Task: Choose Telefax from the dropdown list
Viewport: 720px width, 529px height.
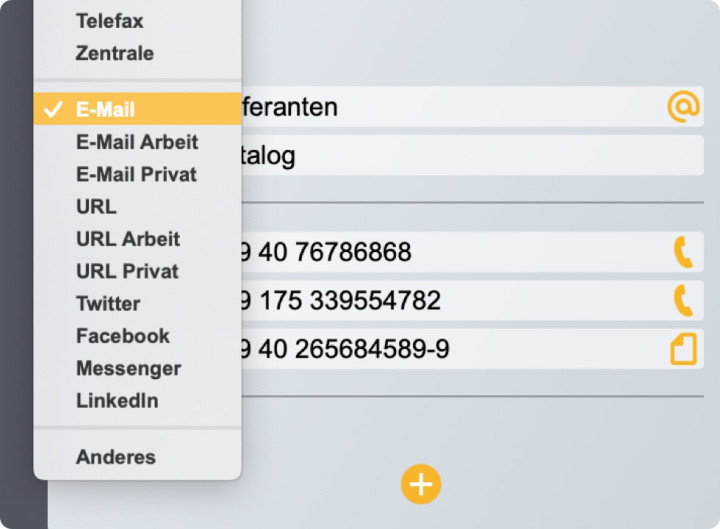Action: [109, 21]
